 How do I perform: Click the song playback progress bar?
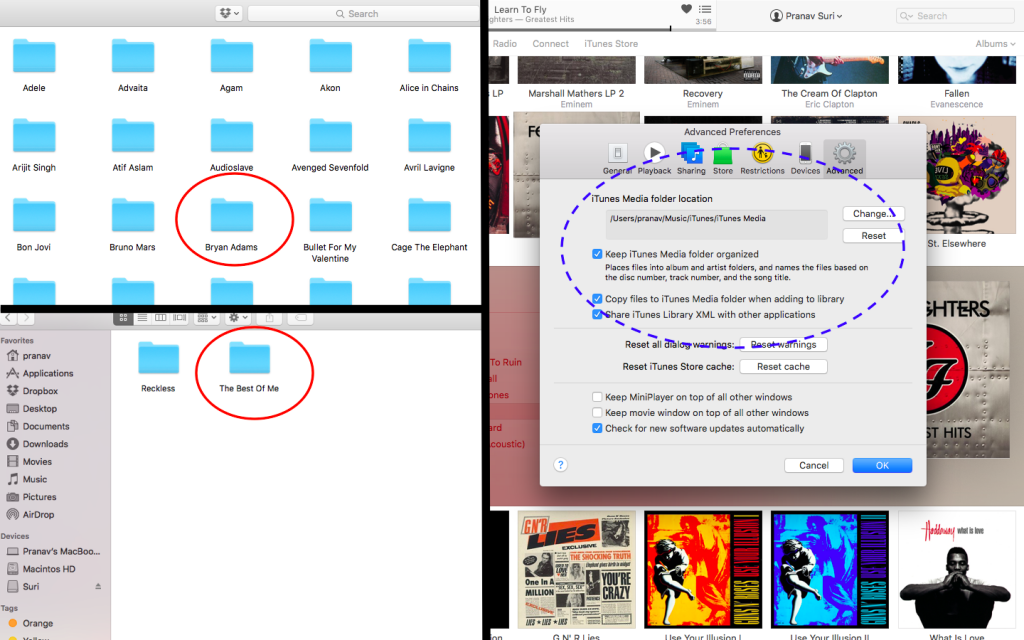(600, 30)
